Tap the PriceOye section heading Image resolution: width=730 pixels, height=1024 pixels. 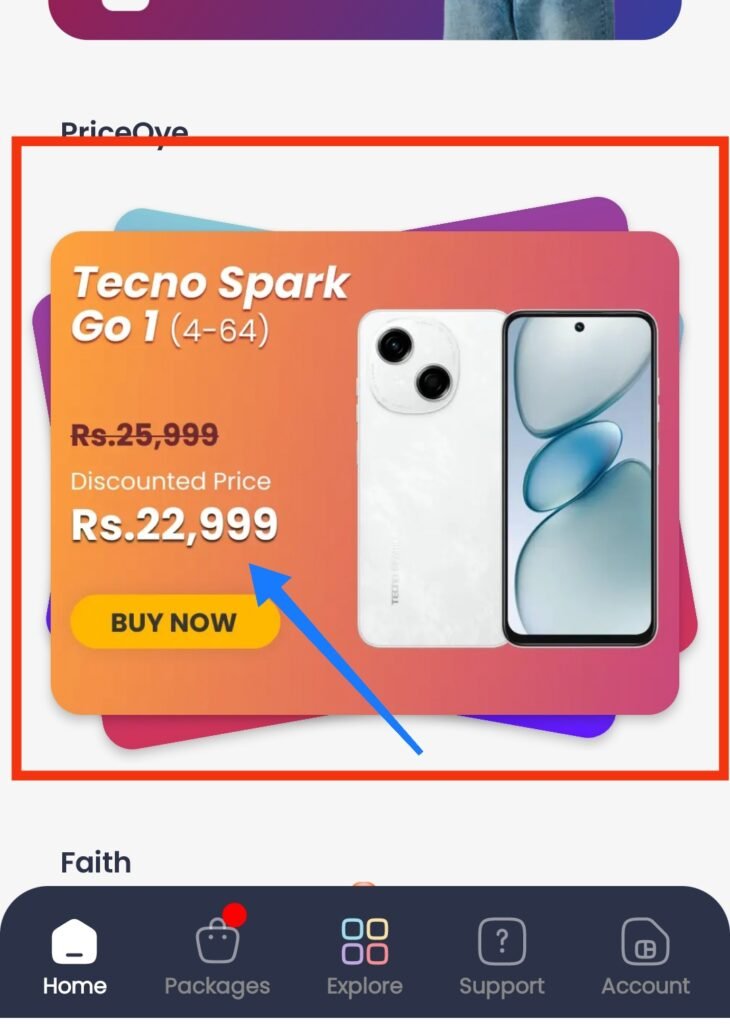click(124, 130)
